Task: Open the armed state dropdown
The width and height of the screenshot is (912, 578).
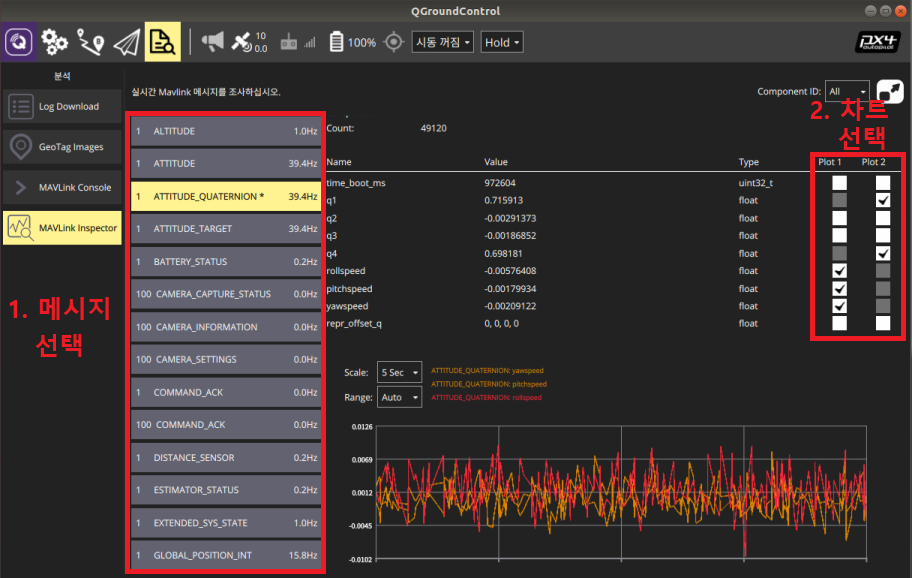Action: pyautogui.click(x=443, y=42)
